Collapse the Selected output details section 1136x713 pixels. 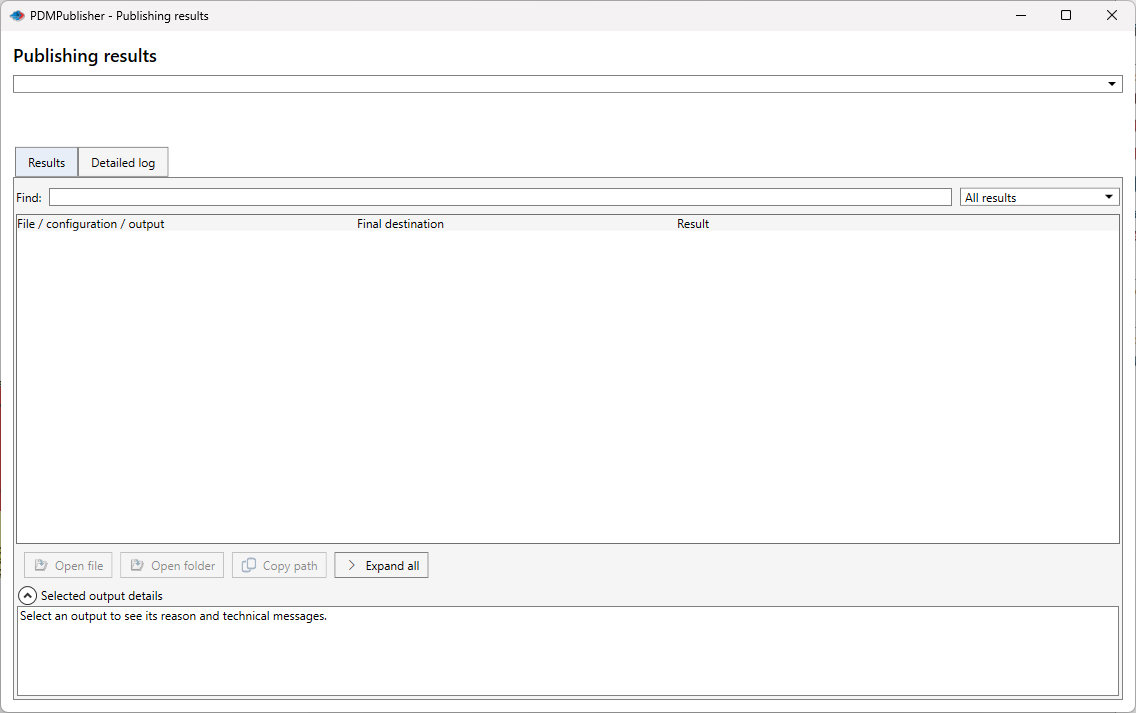[28, 596]
